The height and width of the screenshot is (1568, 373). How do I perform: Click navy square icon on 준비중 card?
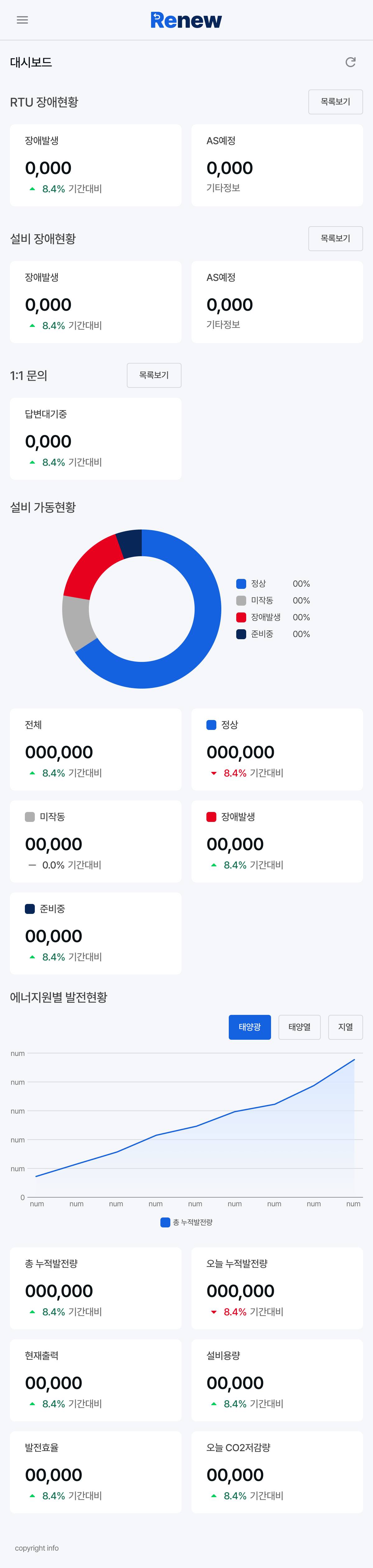pyautogui.click(x=30, y=909)
